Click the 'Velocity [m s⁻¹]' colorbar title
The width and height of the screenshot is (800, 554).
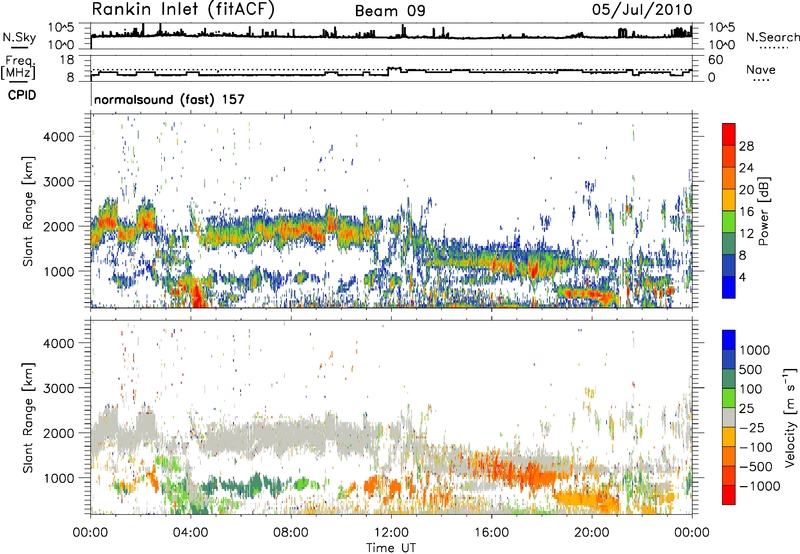tap(791, 417)
